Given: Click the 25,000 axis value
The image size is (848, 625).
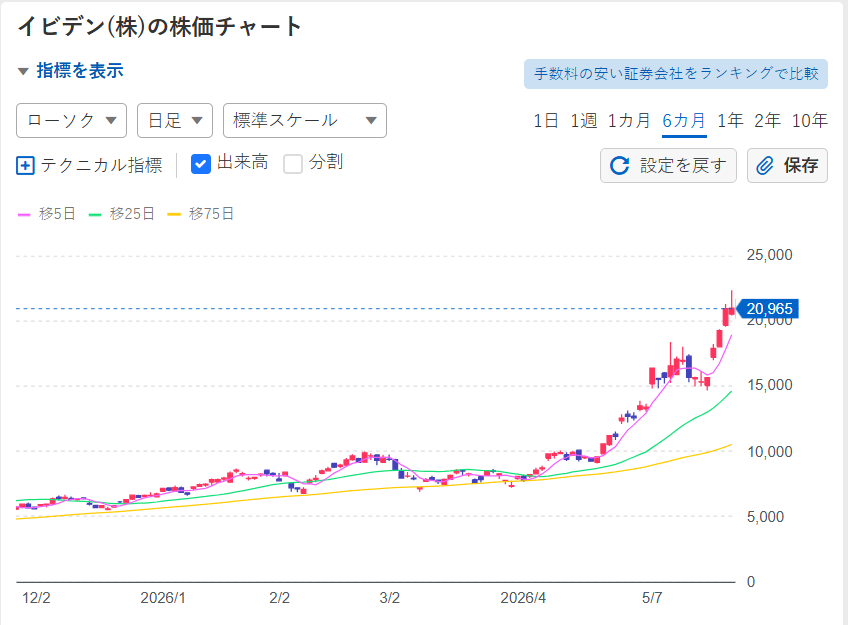Looking at the screenshot, I should [x=770, y=255].
